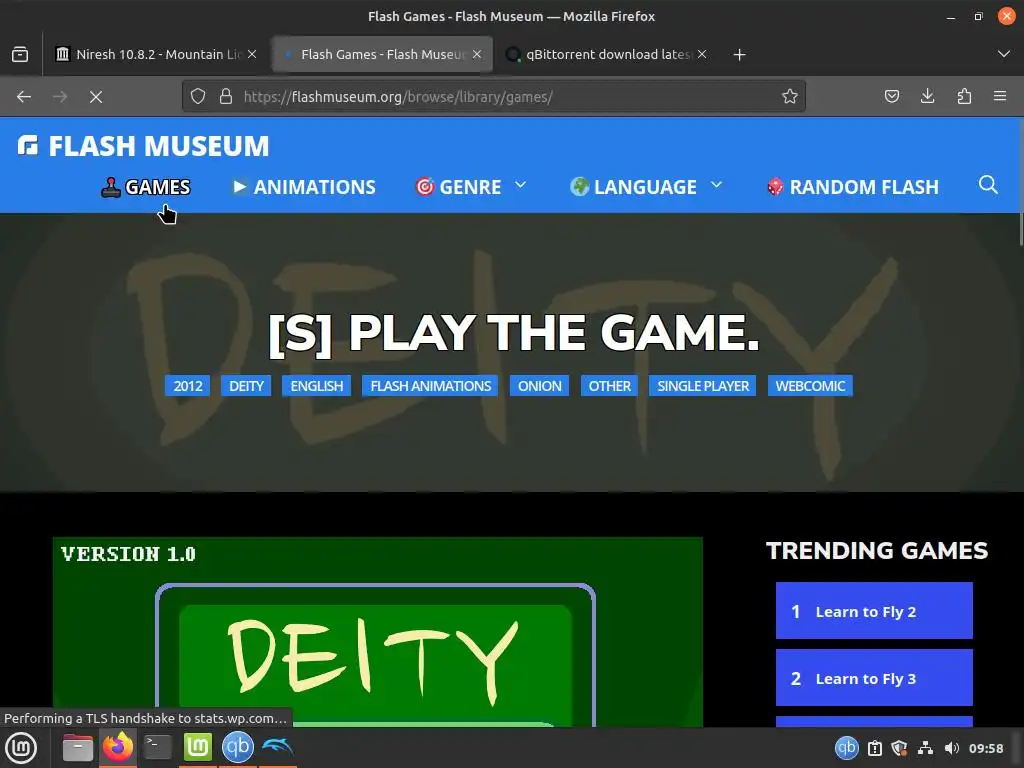Screen dimensions: 1024x768
Task: Click the FLASH MUSEUM site title
Action: (x=159, y=146)
